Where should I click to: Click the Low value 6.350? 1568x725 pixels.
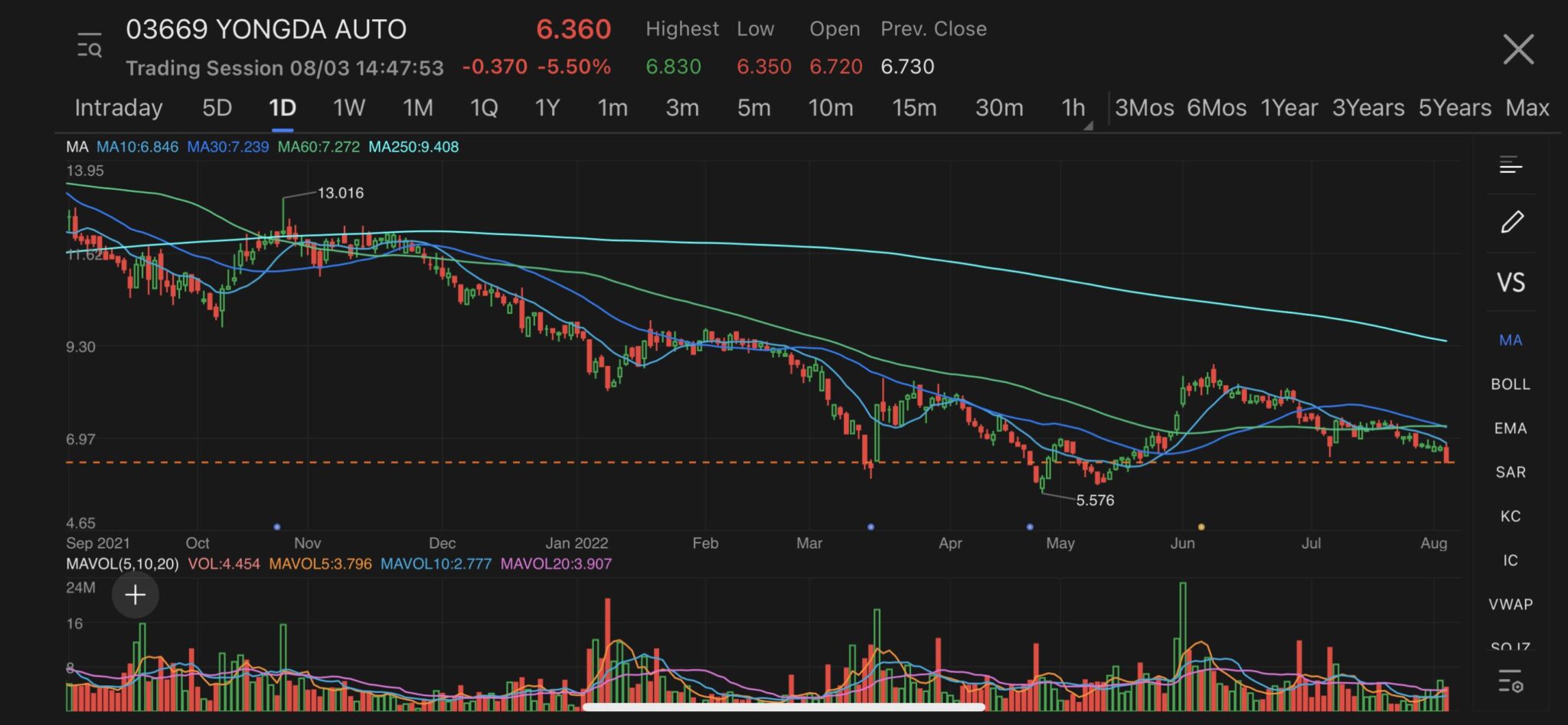point(764,67)
